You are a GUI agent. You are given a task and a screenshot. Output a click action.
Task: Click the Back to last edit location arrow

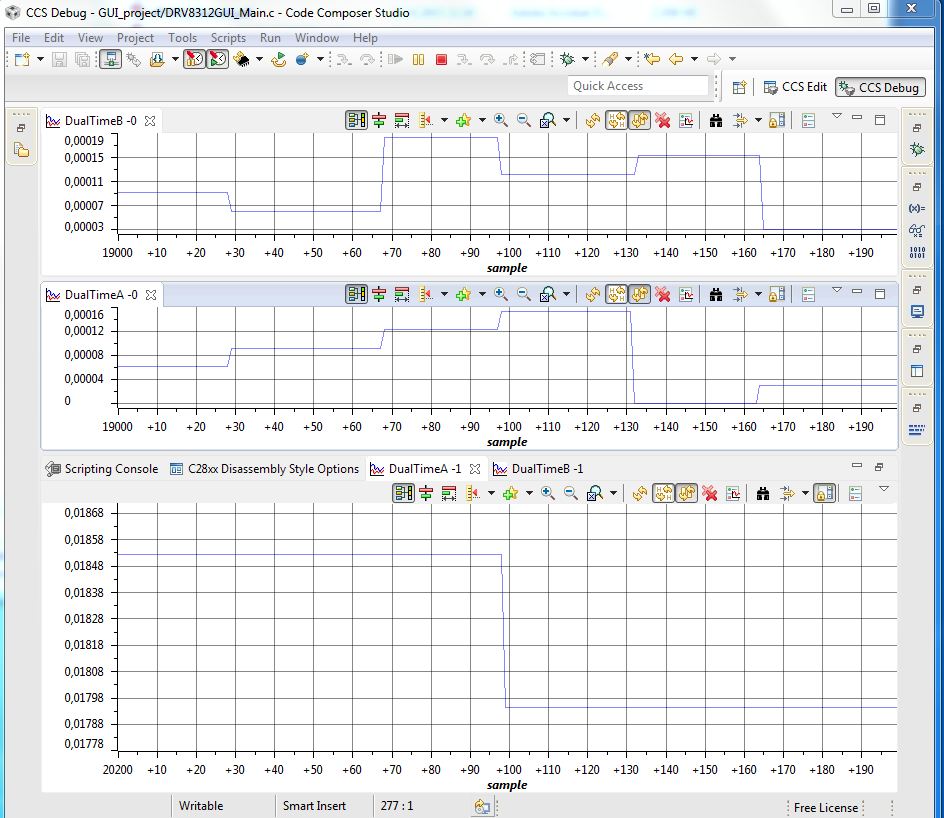coord(652,59)
